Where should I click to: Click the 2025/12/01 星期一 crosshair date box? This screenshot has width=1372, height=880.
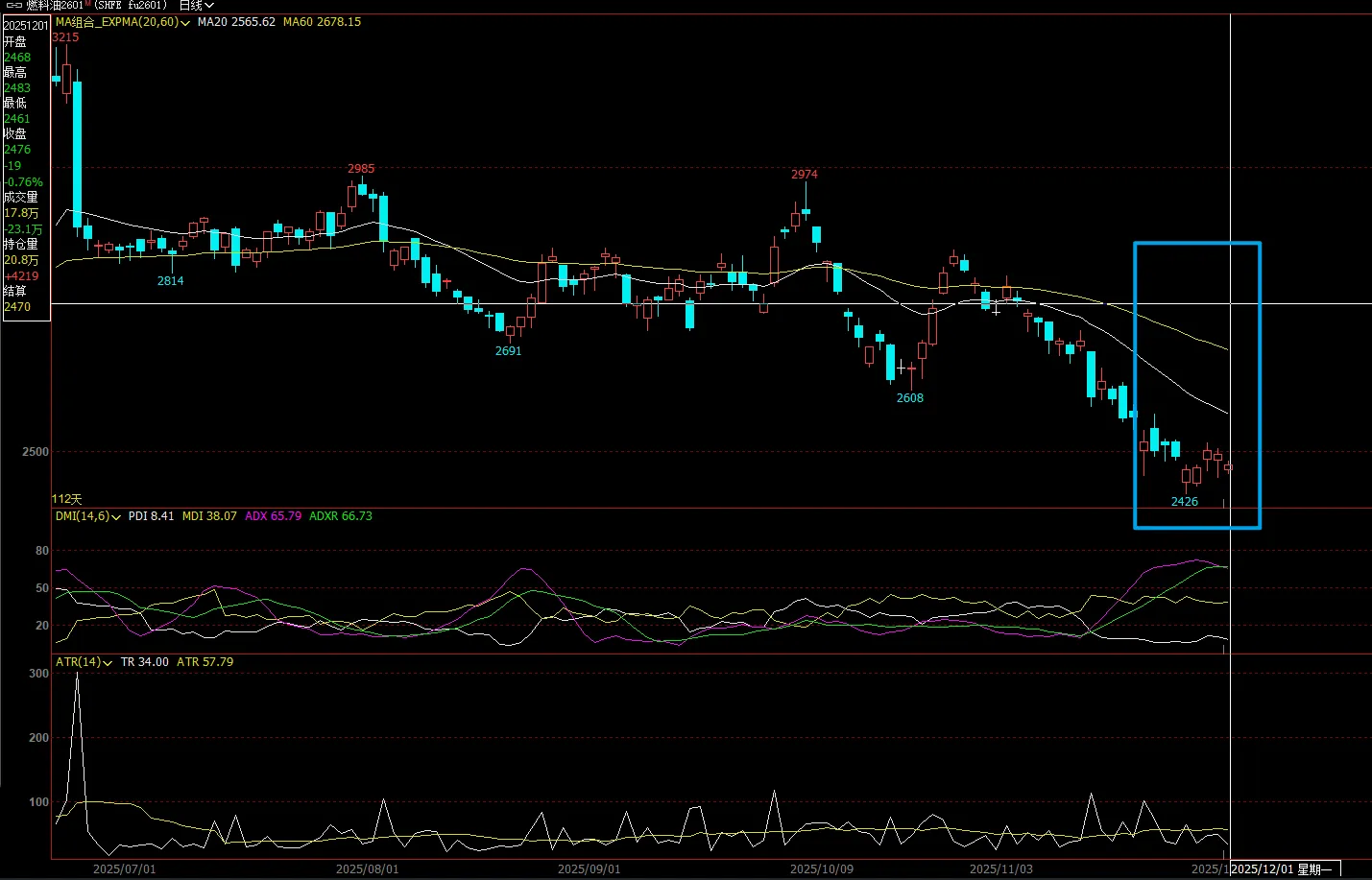coord(1281,869)
